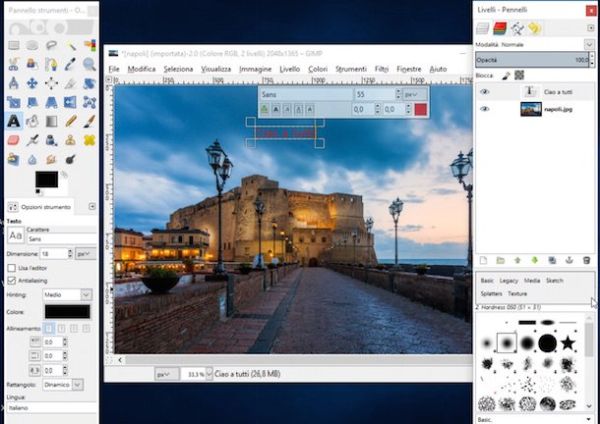Disable the Antialiasing checkbox
The image size is (600, 424).
(12, 280)
